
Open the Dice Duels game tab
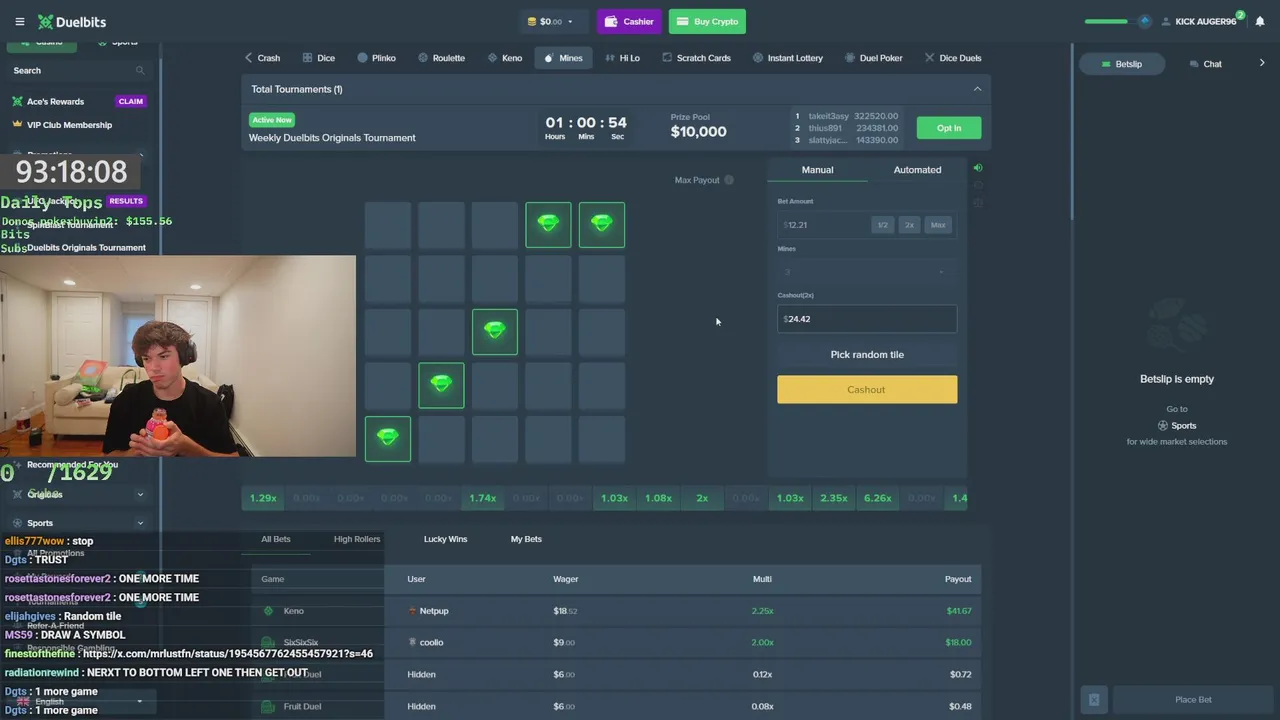953,58
